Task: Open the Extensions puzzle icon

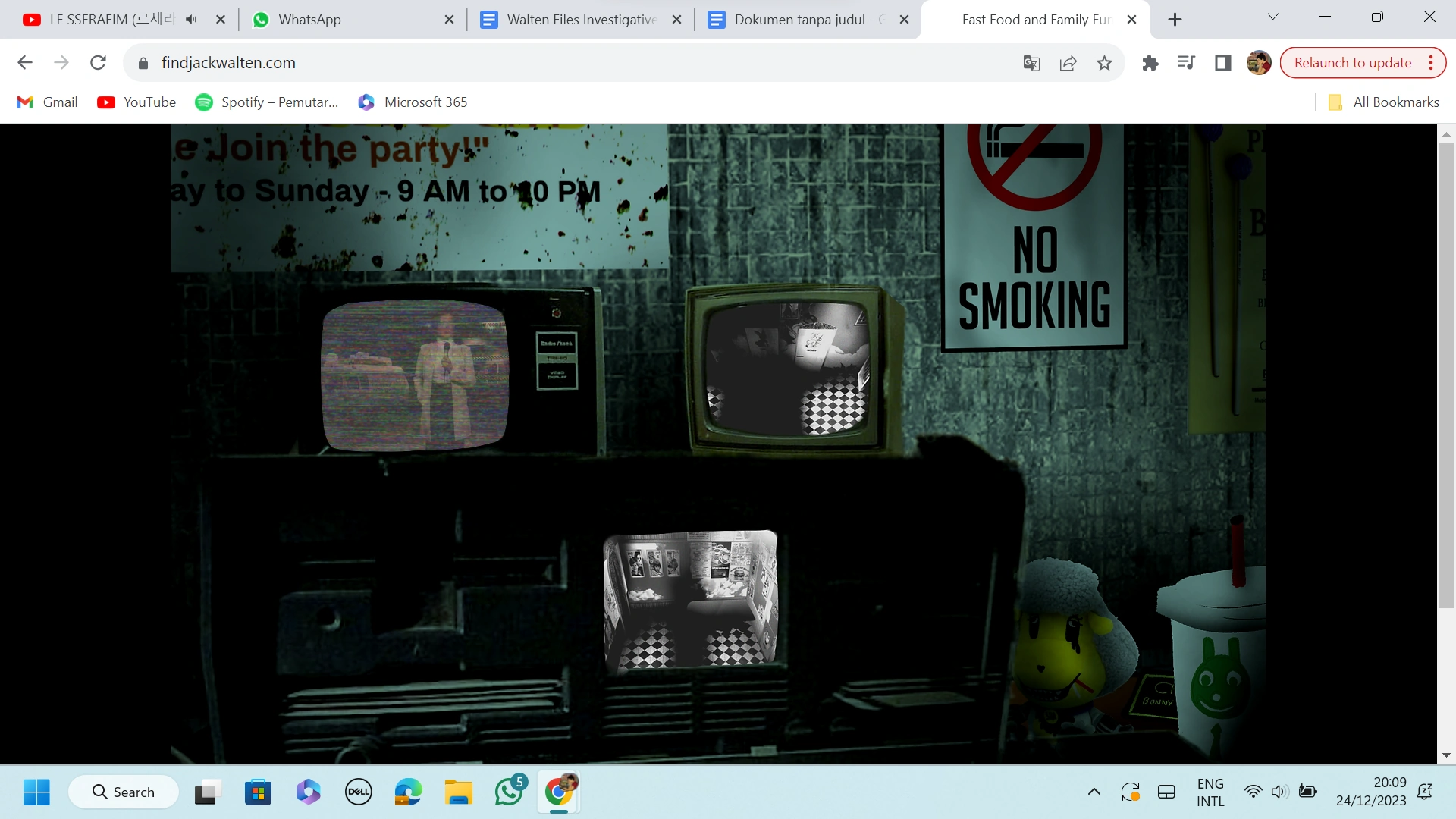Action: tap(1150, 63)
